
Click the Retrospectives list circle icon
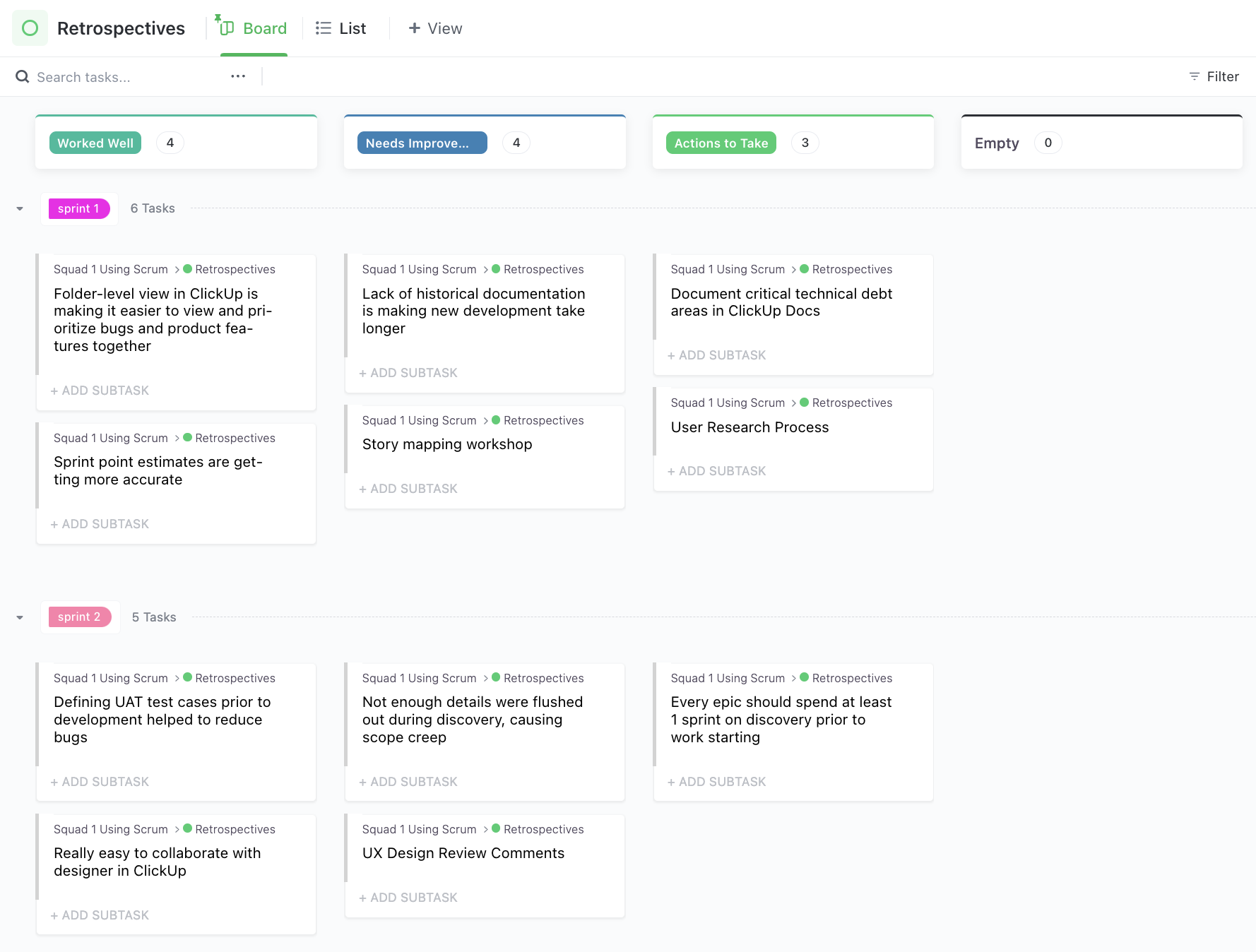[x=30, y=28]
